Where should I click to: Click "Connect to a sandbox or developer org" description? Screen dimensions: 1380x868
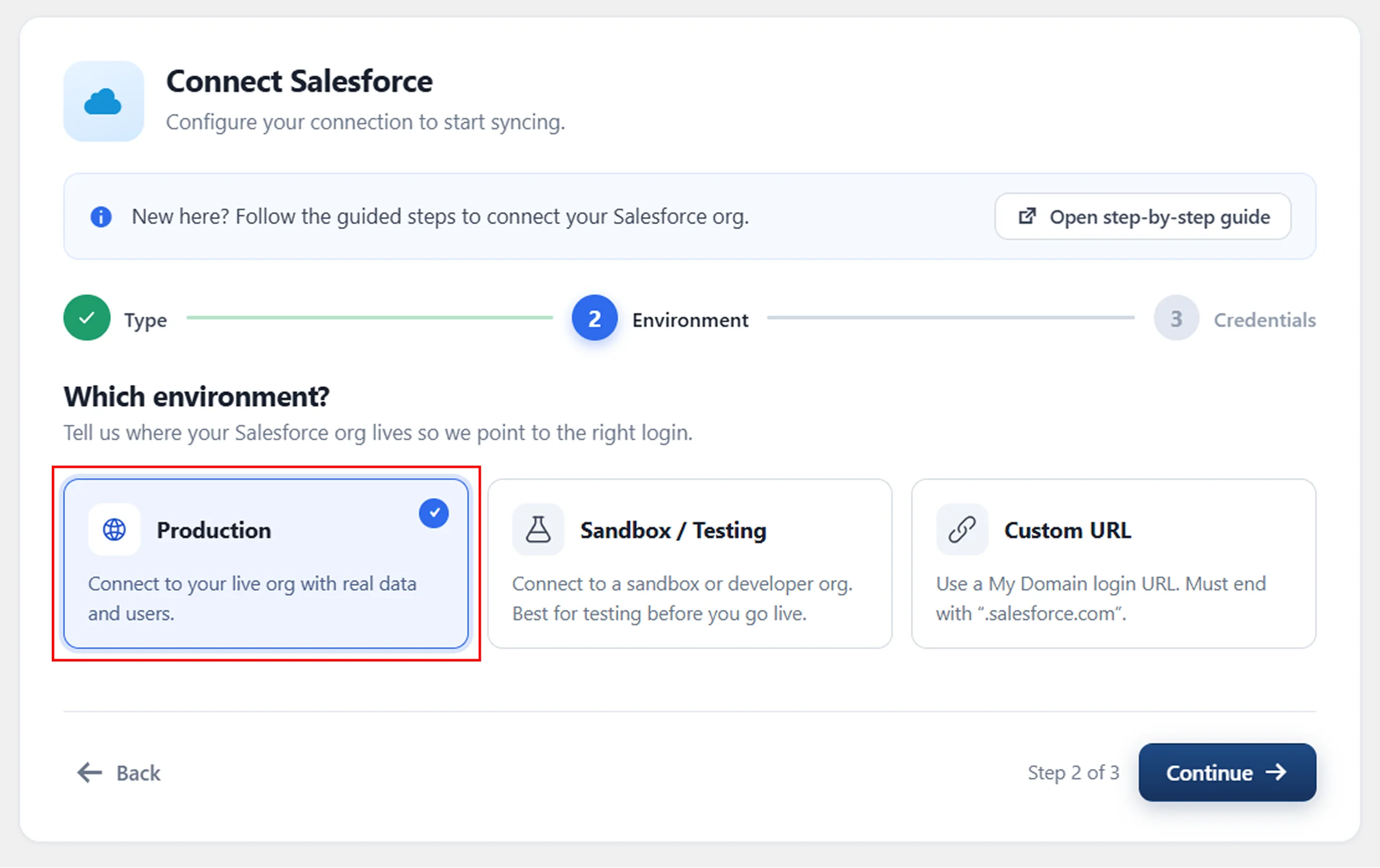click(683, 598)
